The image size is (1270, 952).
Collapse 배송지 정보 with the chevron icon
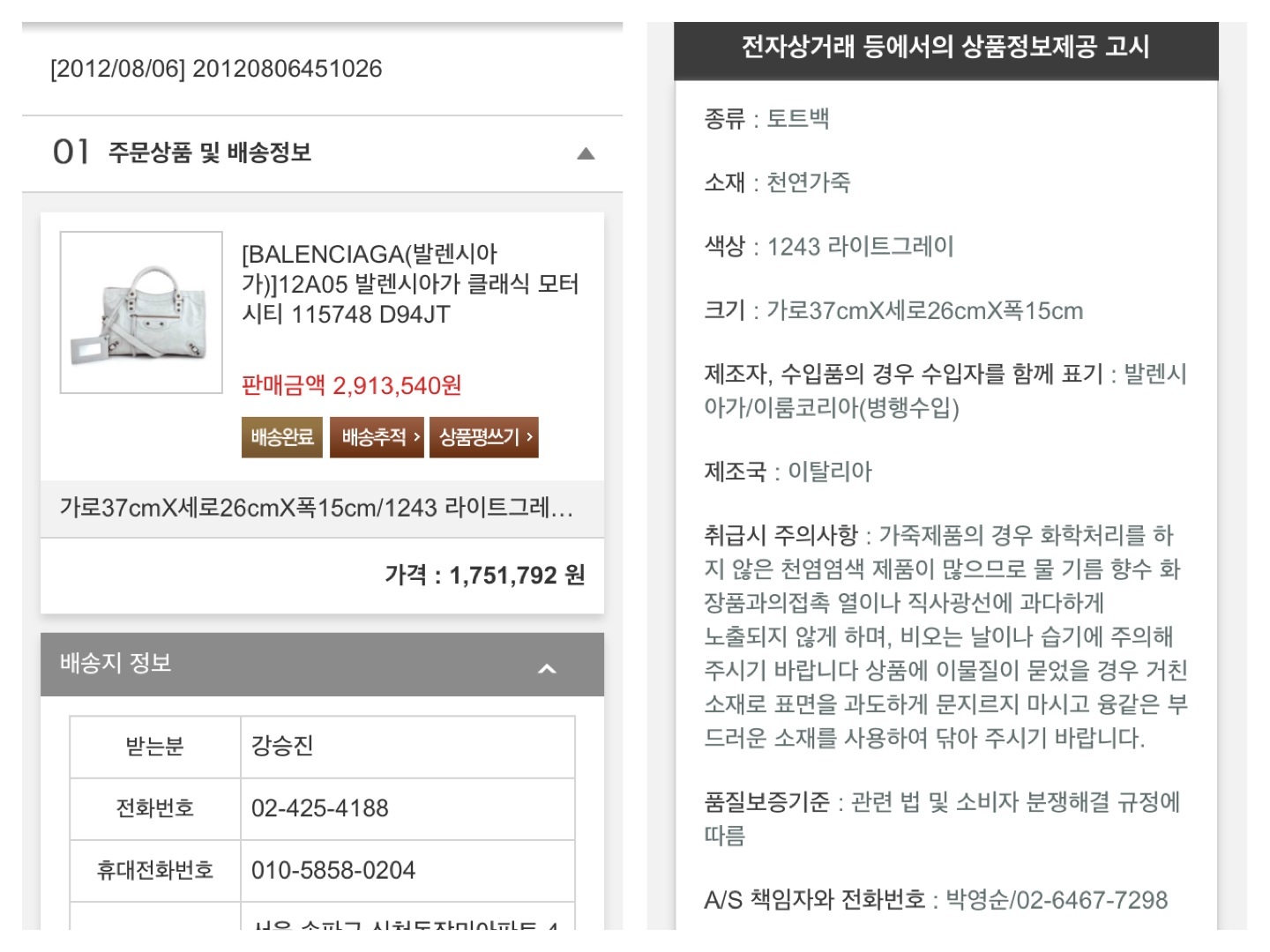point(547,668)
